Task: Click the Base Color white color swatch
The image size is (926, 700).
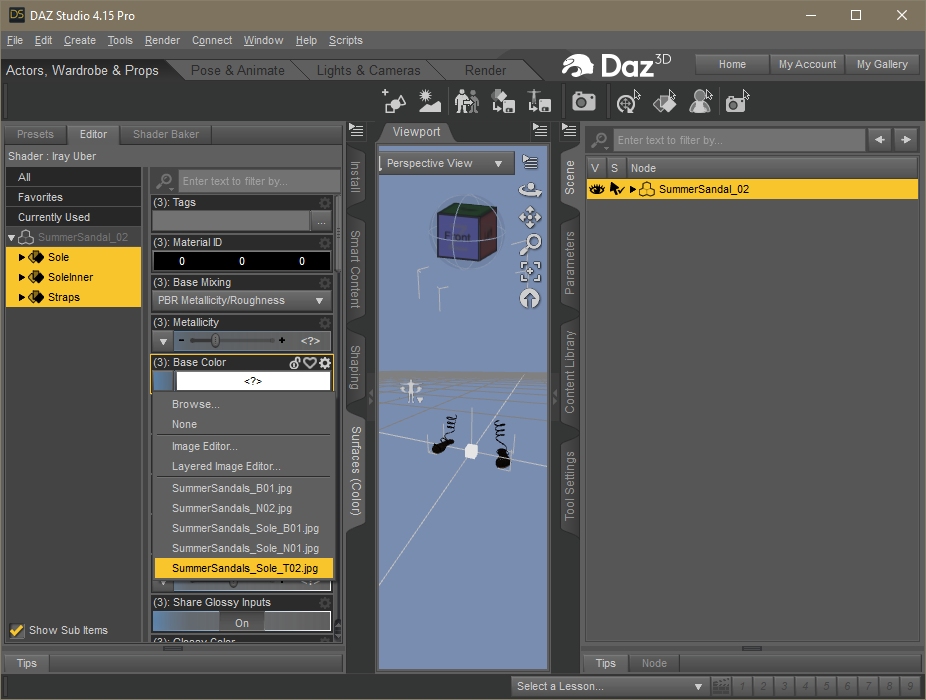Action: (x=253, y=381)
